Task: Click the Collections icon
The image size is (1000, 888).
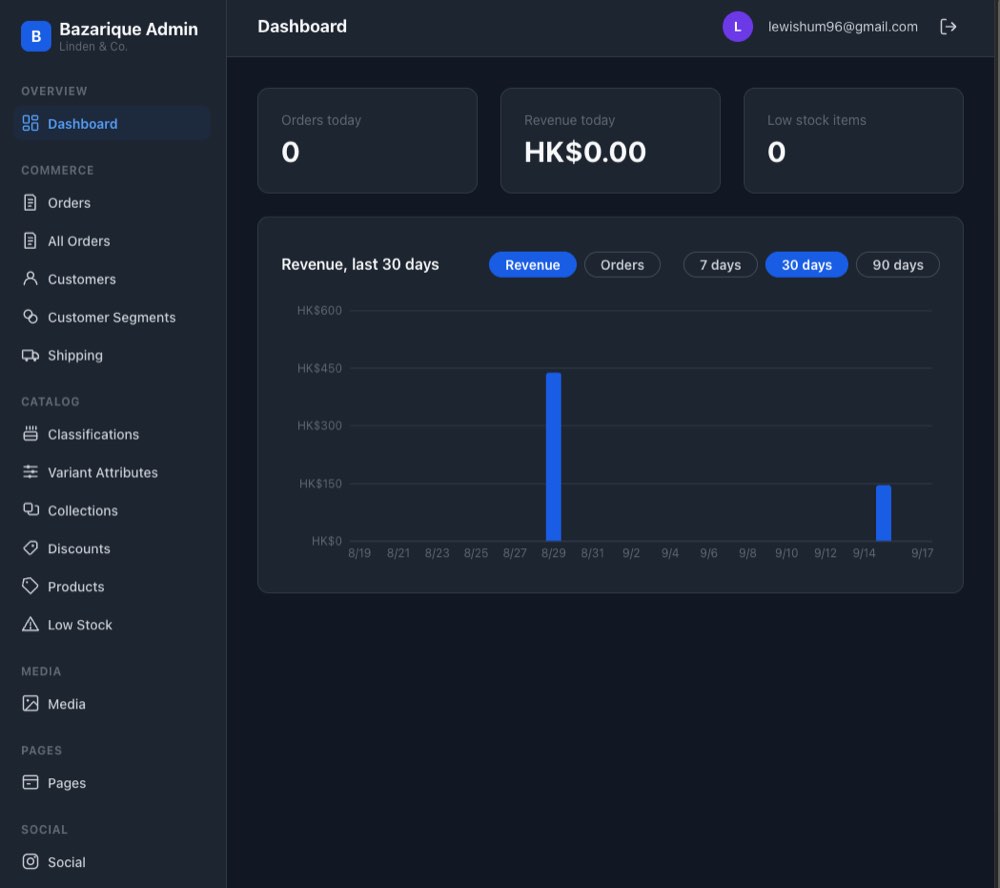Action: (x=30, y=510)
